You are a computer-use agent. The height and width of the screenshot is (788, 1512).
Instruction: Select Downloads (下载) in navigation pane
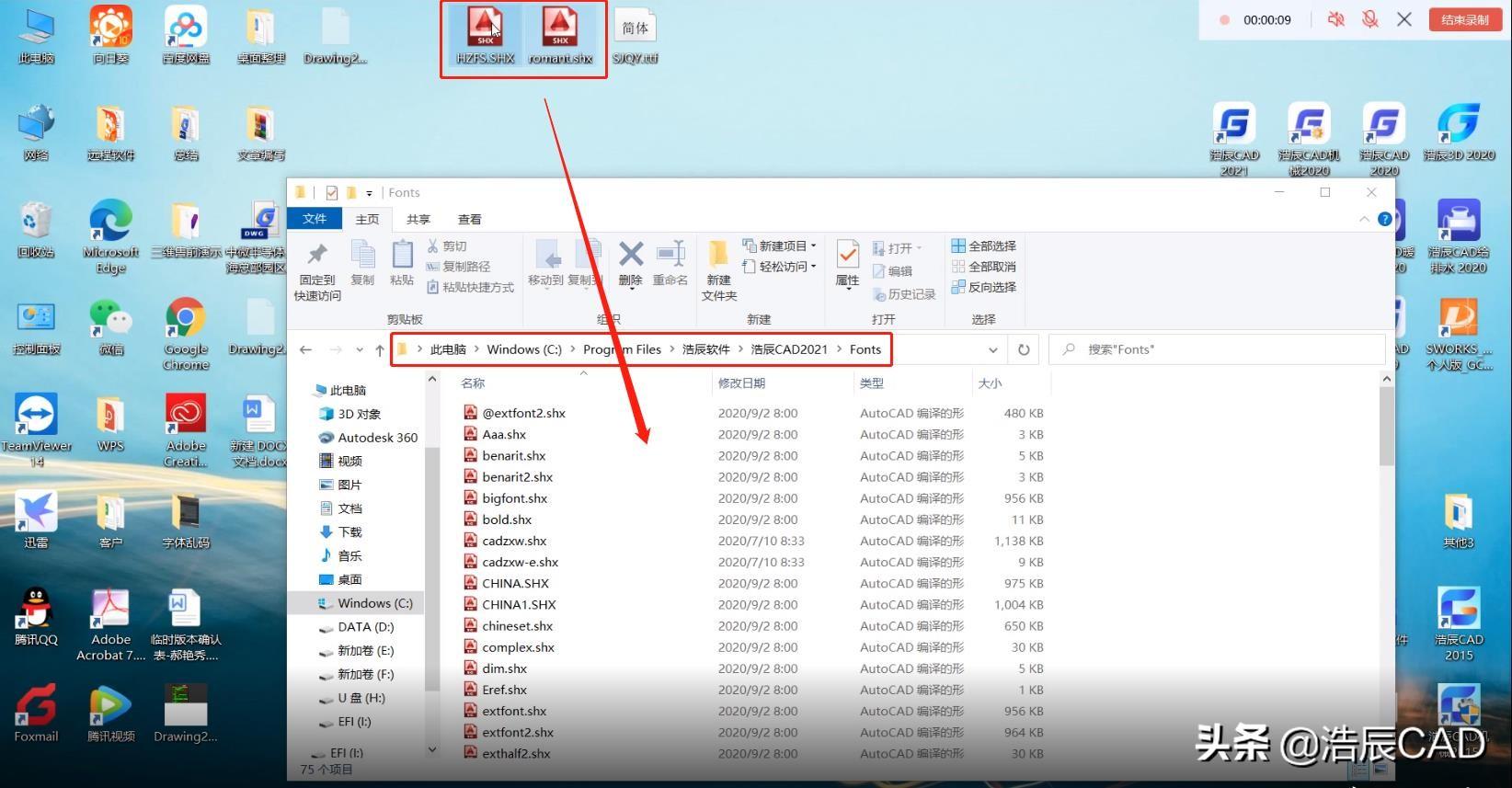[340, 531]
